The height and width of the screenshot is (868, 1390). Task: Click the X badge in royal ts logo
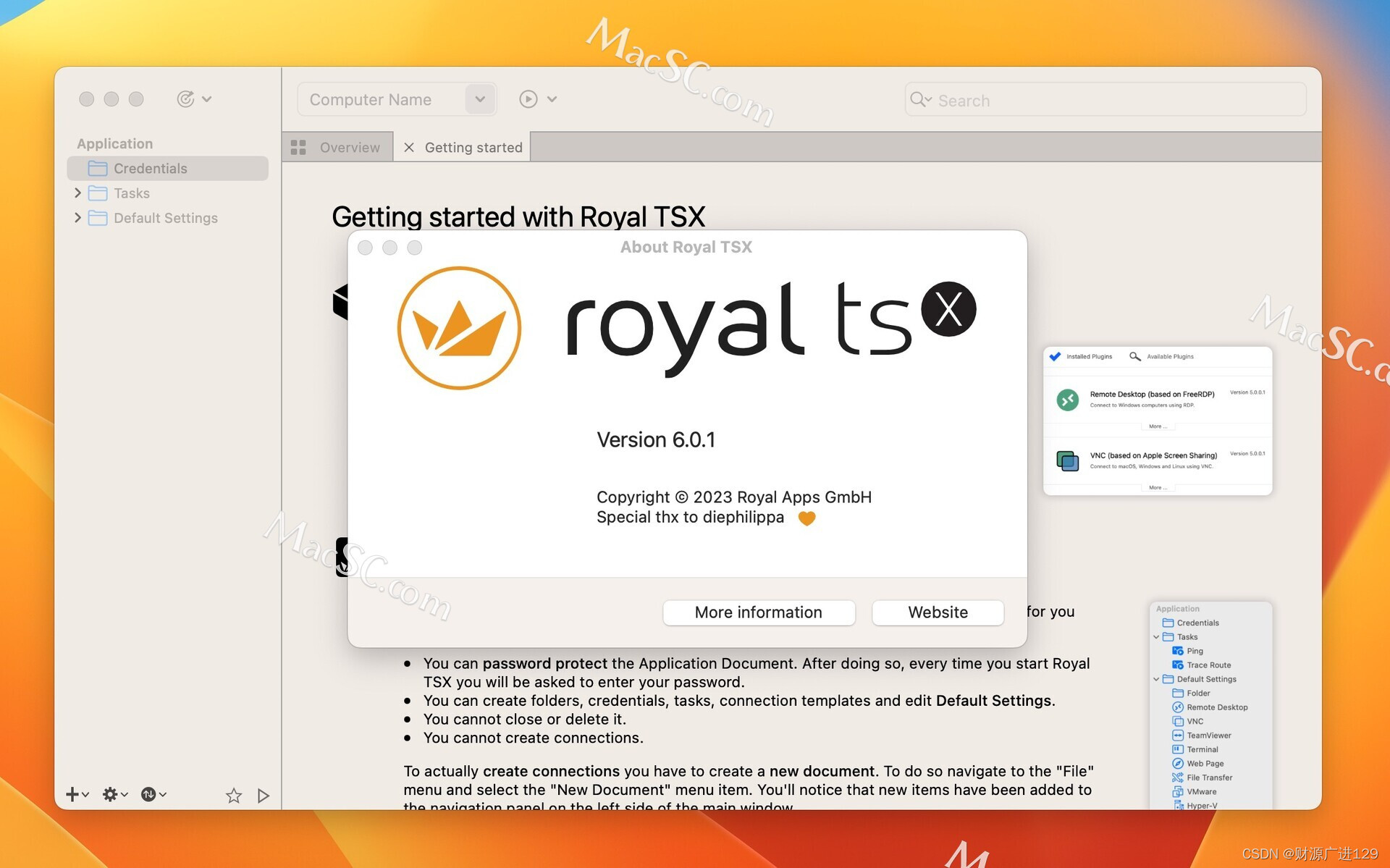pyautogui.click(x=948, y=309)
